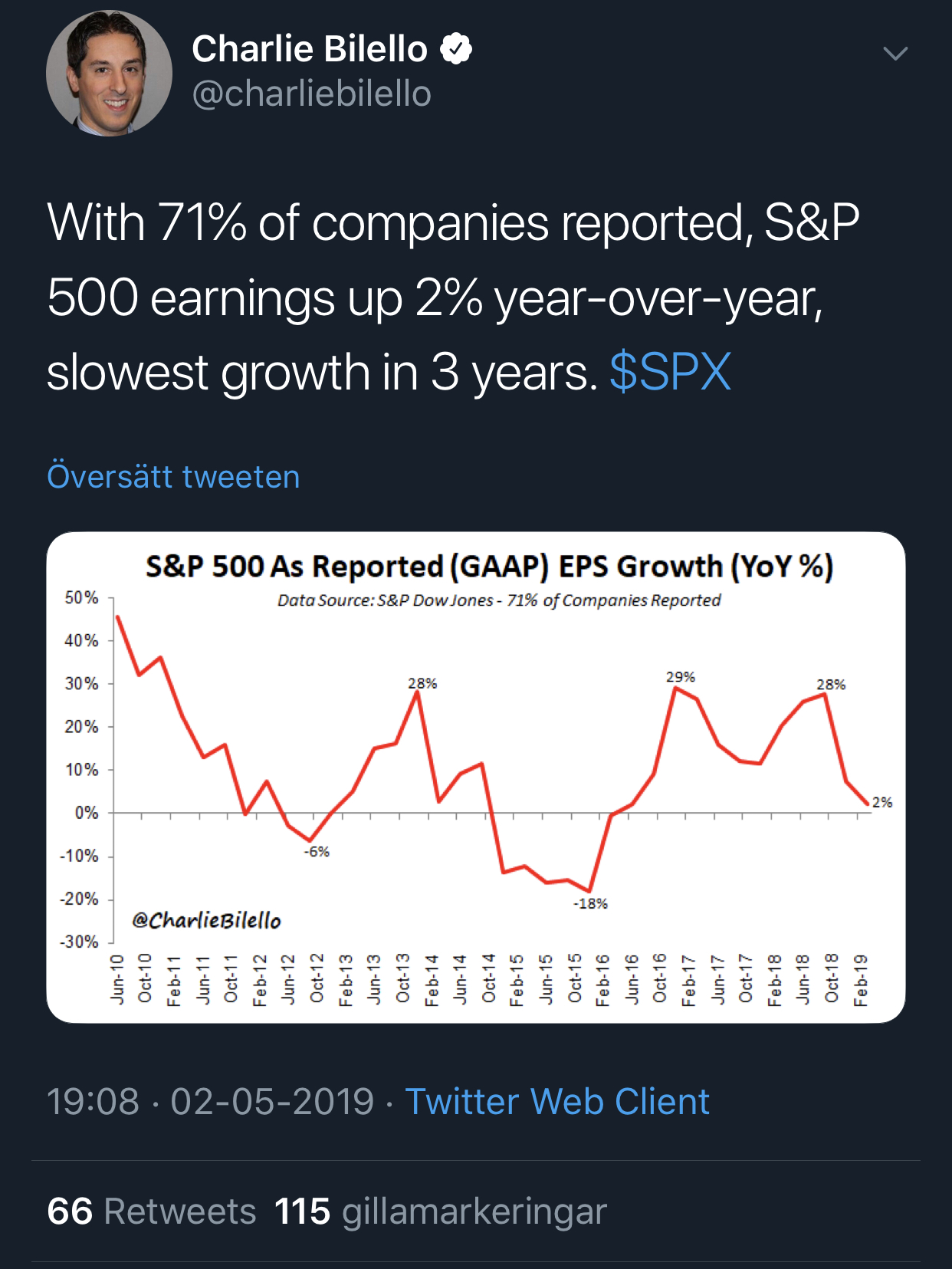Click the -6% data label
Viewport: 952px width, 1269px height.
(317, 852)
